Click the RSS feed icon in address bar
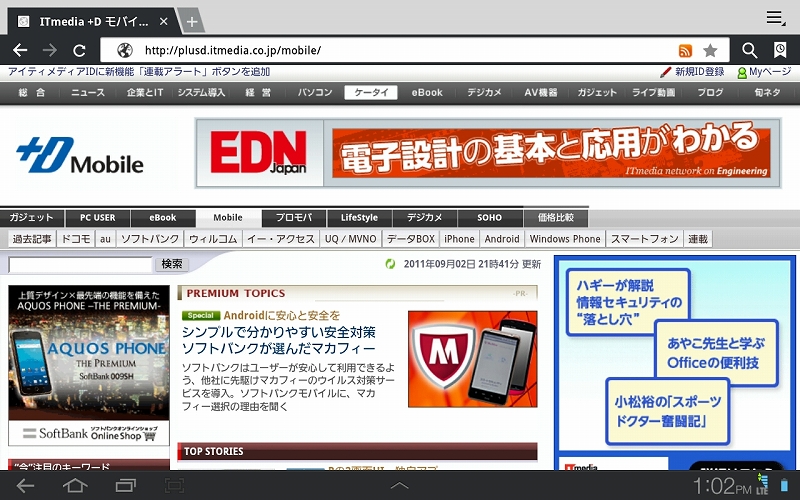 click(685, 50)
